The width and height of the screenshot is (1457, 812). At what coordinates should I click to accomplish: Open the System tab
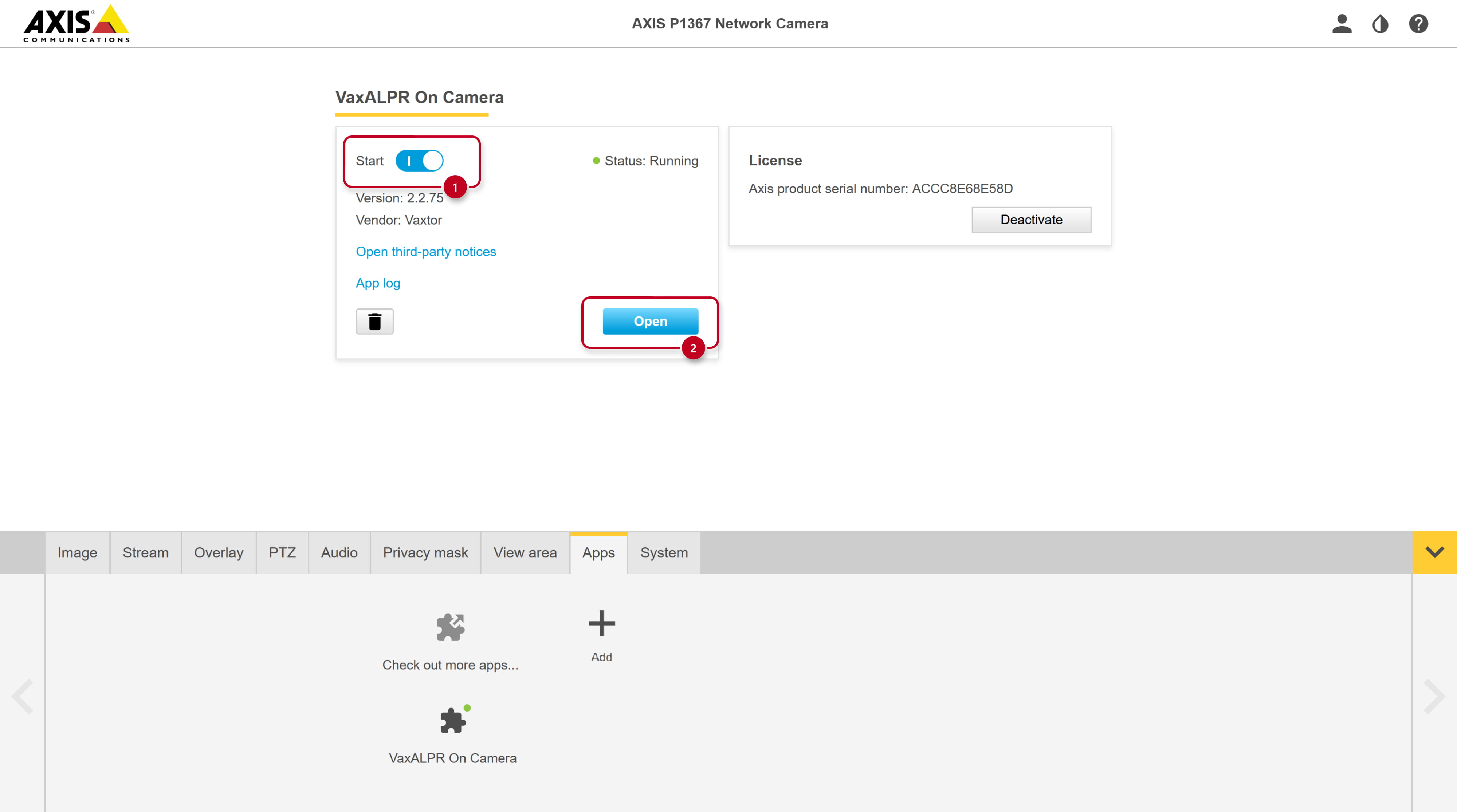(664, 552)
